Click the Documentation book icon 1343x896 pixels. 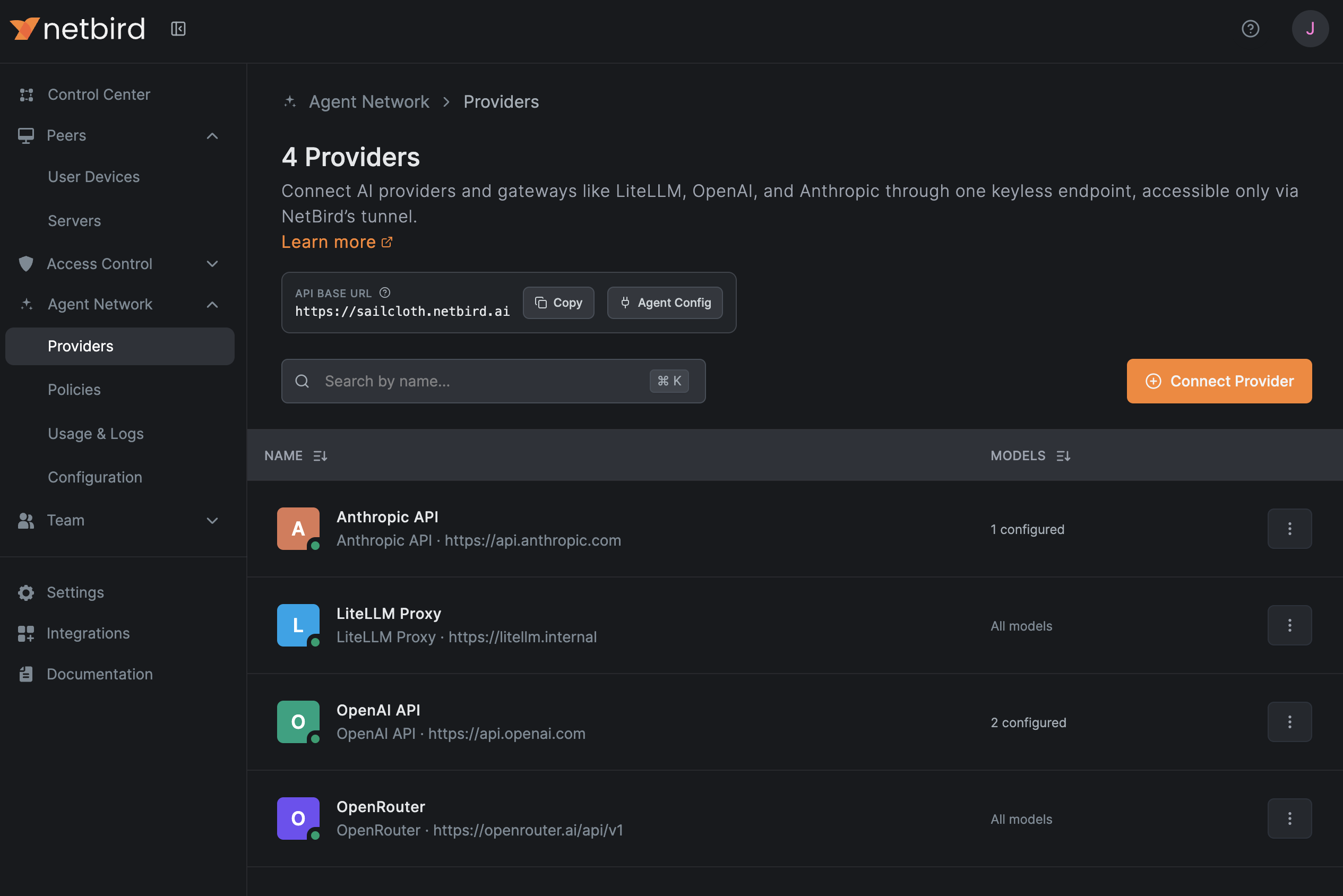pos(25,674)
